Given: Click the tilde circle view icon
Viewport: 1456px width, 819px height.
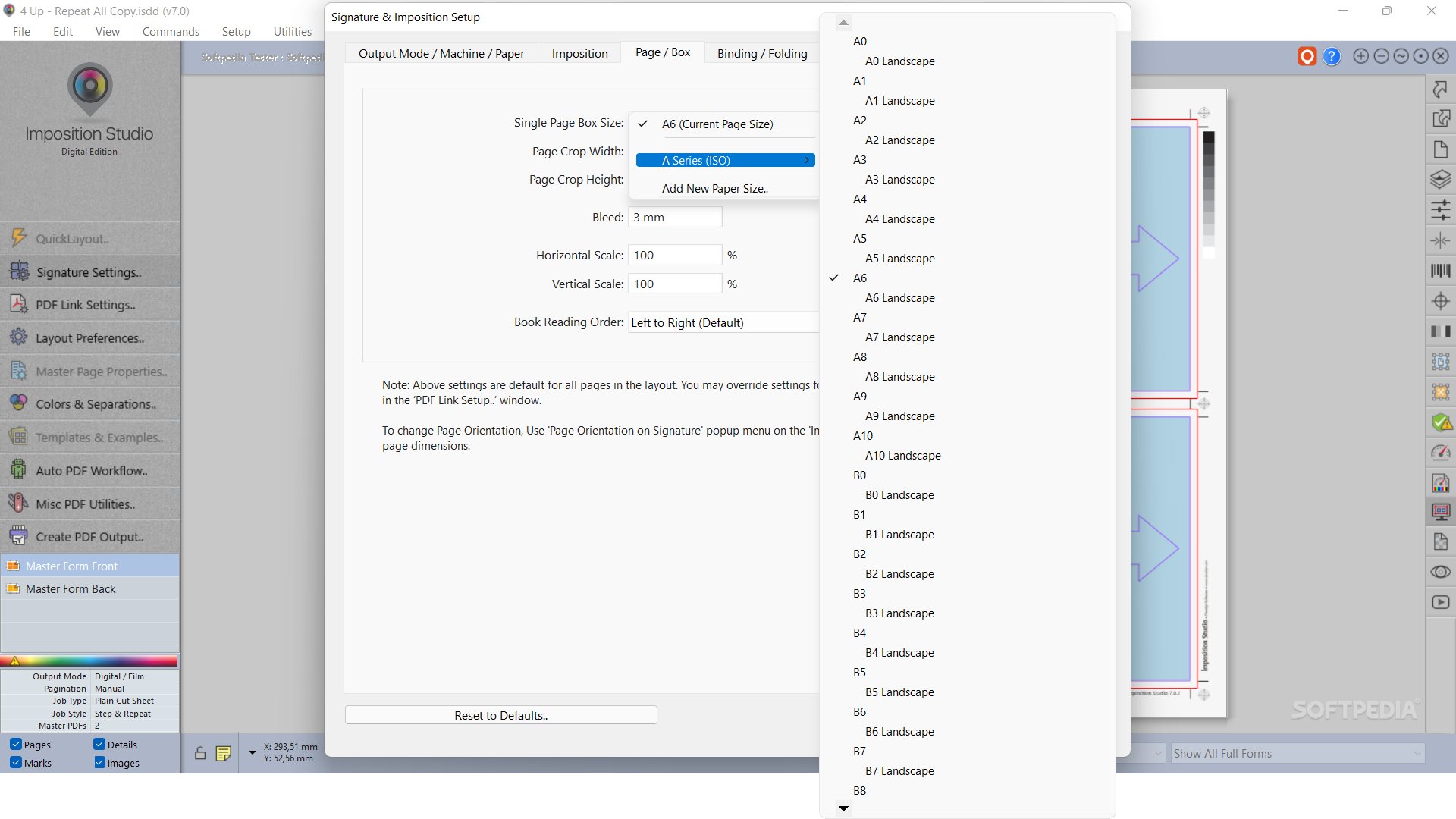Looking at the screenshot, I should [1401, 56].
